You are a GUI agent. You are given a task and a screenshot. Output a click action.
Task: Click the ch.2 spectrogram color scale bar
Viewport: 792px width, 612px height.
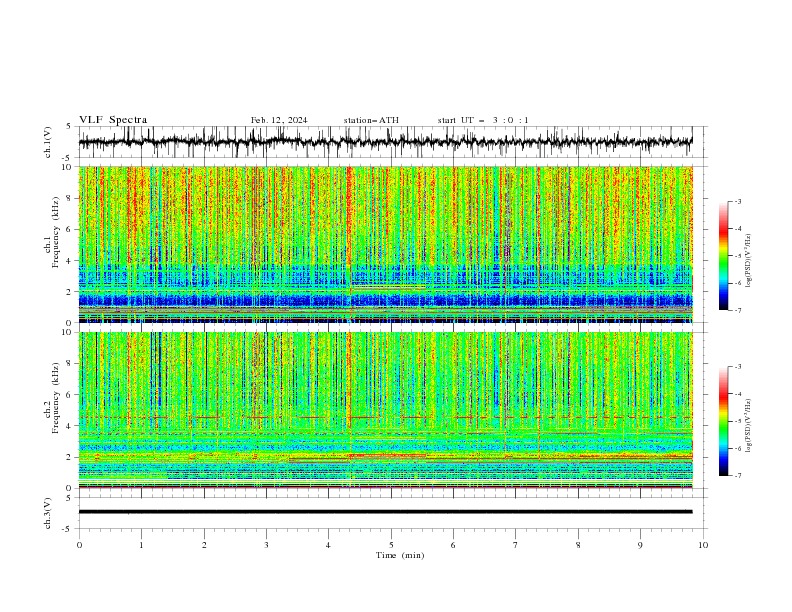pyautogui.click(x=724, y=421)
